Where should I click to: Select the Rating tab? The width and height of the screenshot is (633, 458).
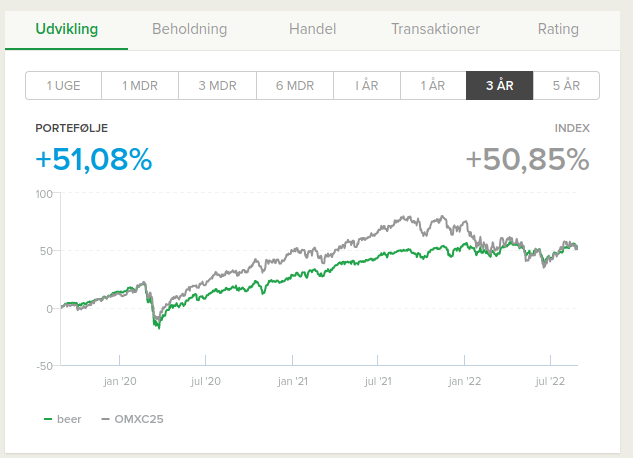[x=558, y=29]
